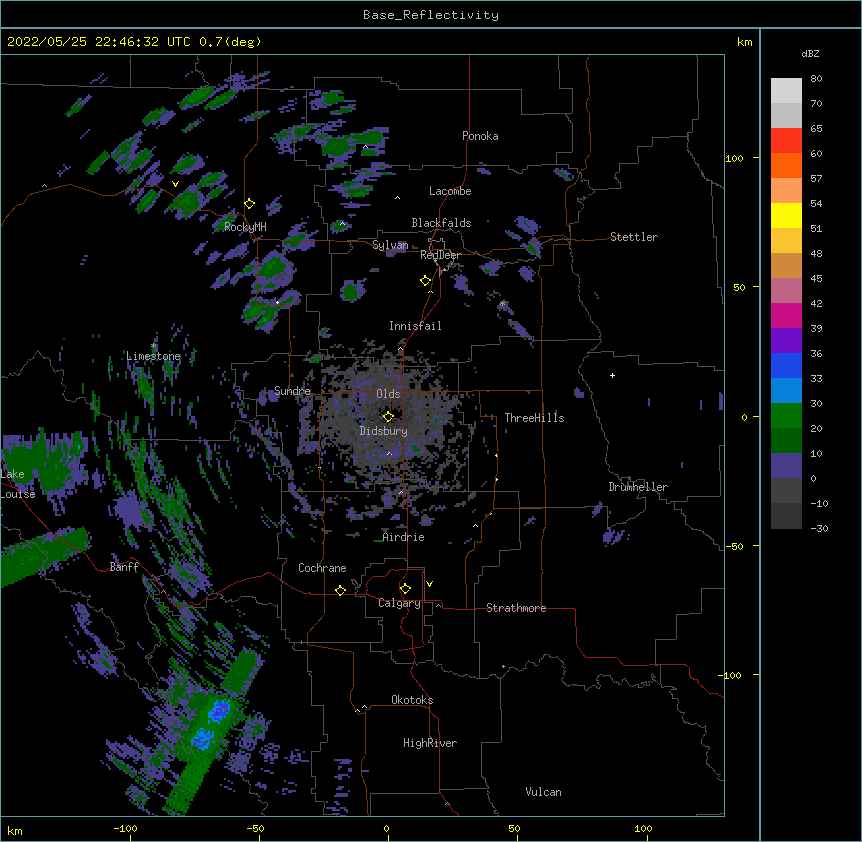Click the Blackfalds town label

[441, 223]
